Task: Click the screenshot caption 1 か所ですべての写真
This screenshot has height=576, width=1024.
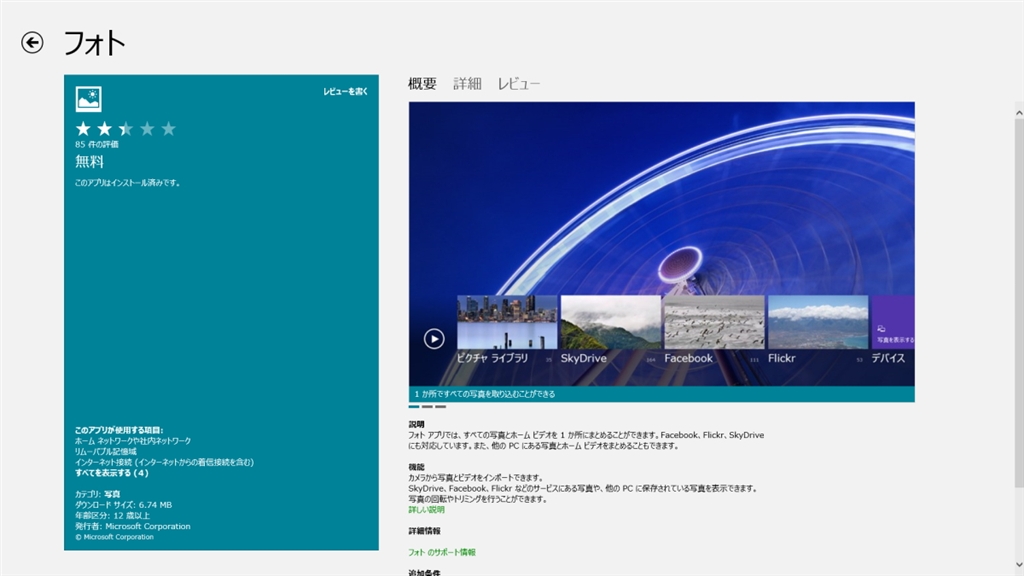Action: point(485,394)
